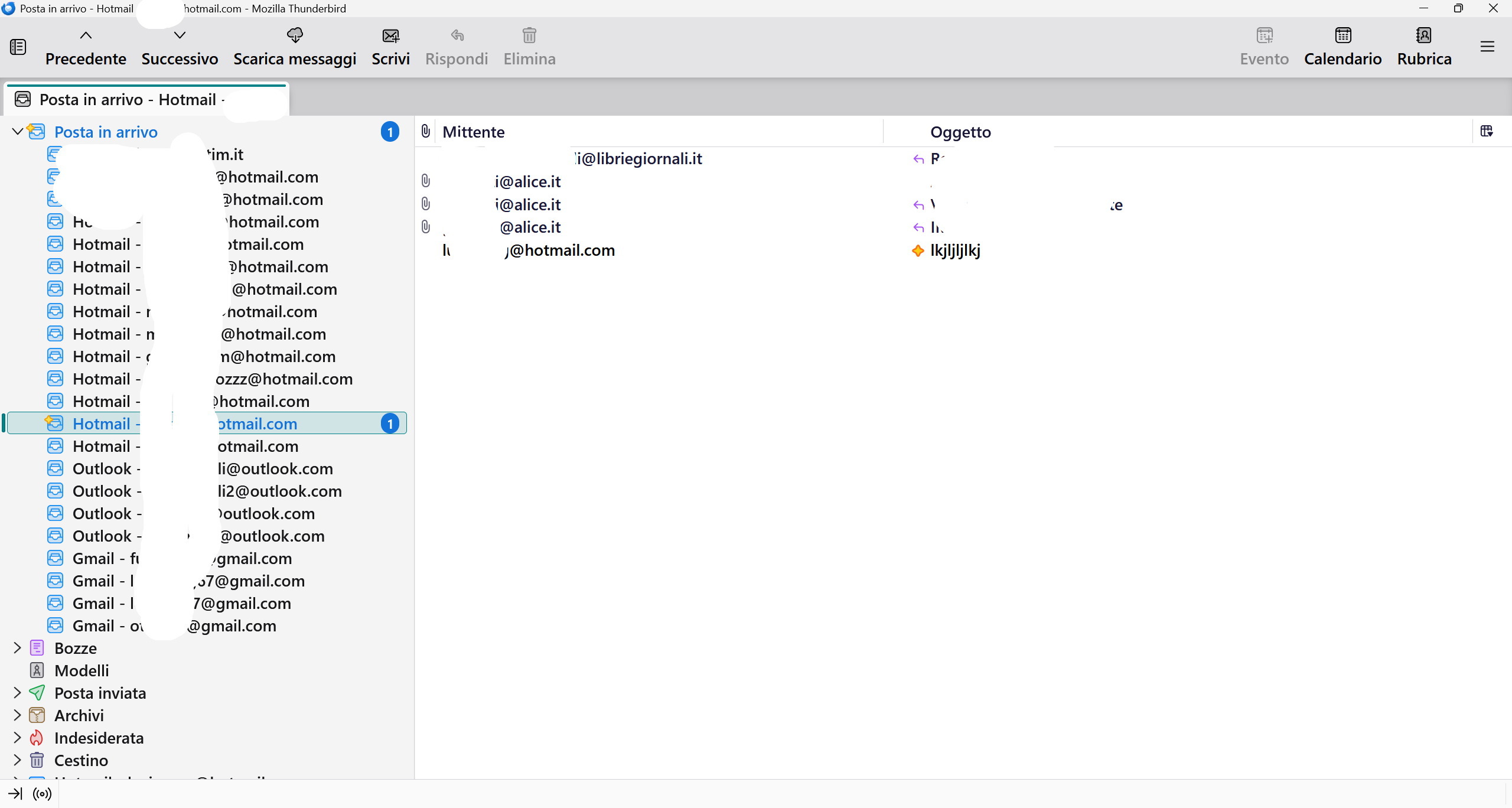The height and width of the screenshot is (808, 1512).
Task: Click the Cestino trash can icon
Action: (37, 760)
